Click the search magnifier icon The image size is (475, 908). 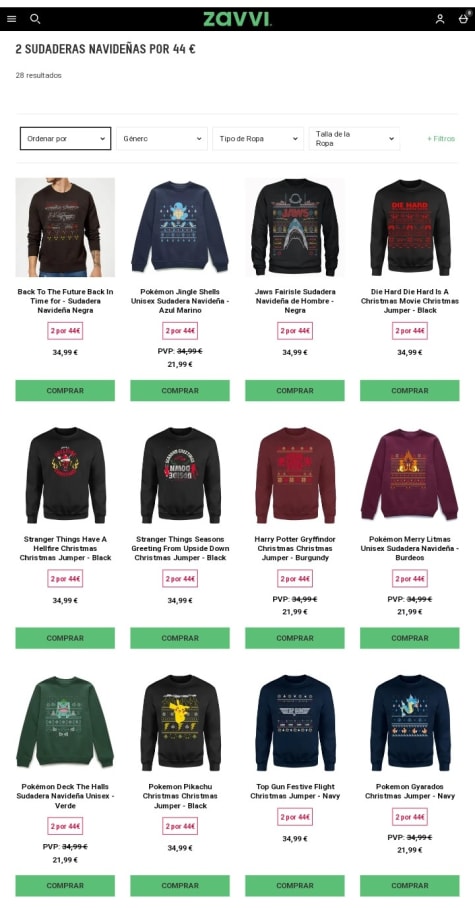click(x=35, y=19)
